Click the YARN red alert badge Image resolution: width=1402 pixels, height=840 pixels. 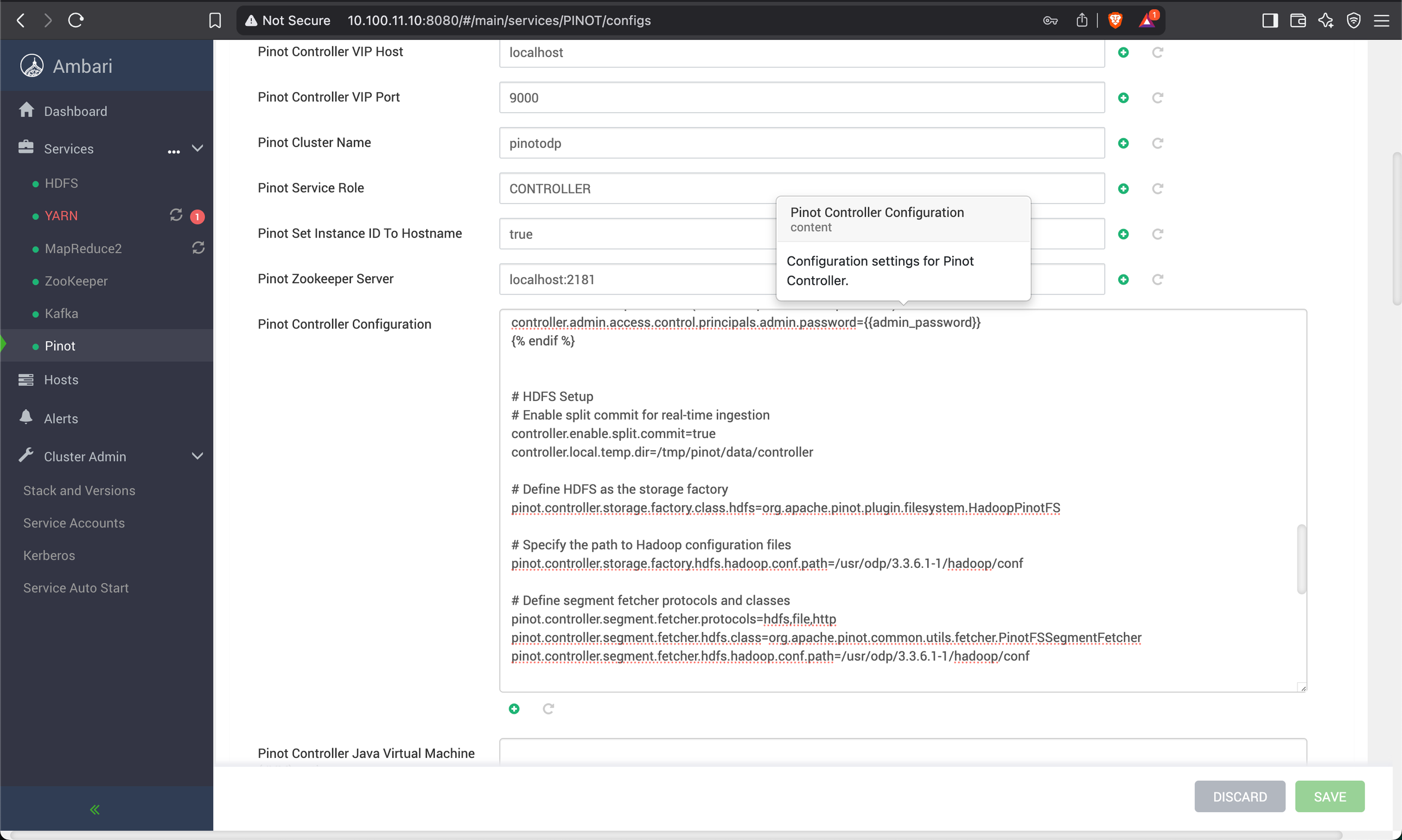point(197,216)
